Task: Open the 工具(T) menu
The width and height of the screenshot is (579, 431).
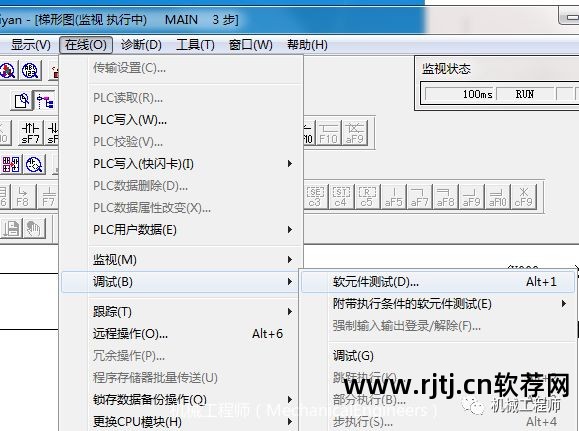Action: coord(195,45)
